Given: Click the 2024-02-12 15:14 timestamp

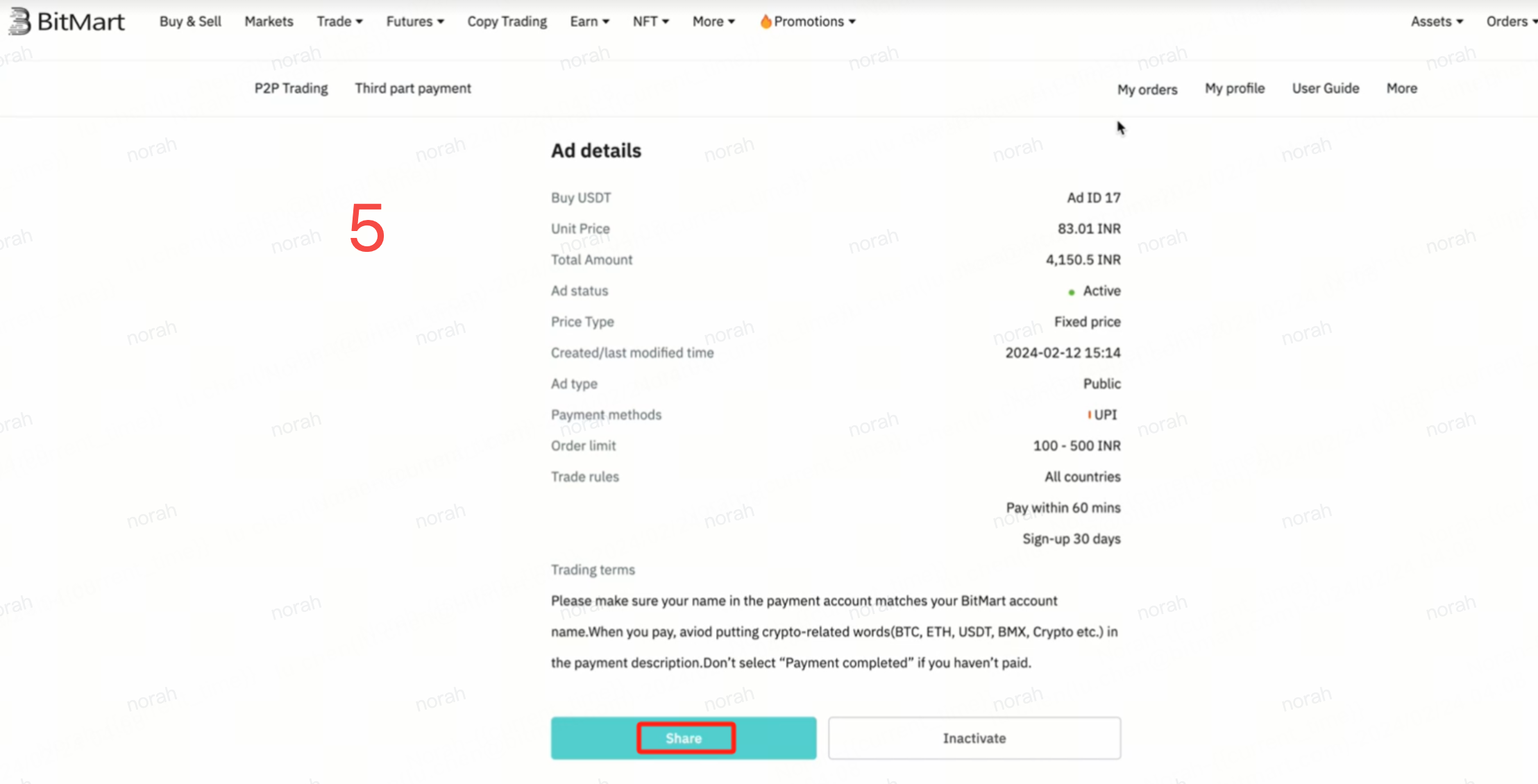Looking at the screenshot, I should [x=1063, y=352].
